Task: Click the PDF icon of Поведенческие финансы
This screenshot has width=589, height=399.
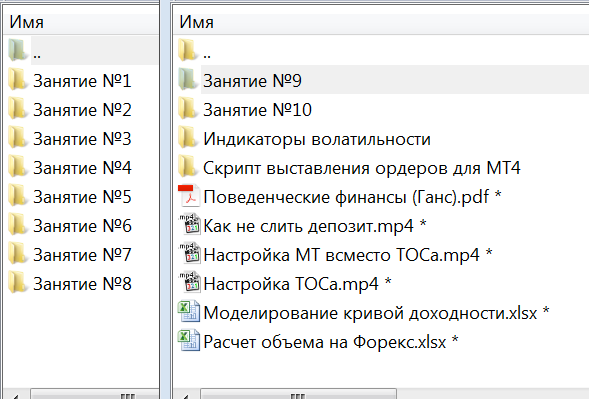Action: coord(189,196)
